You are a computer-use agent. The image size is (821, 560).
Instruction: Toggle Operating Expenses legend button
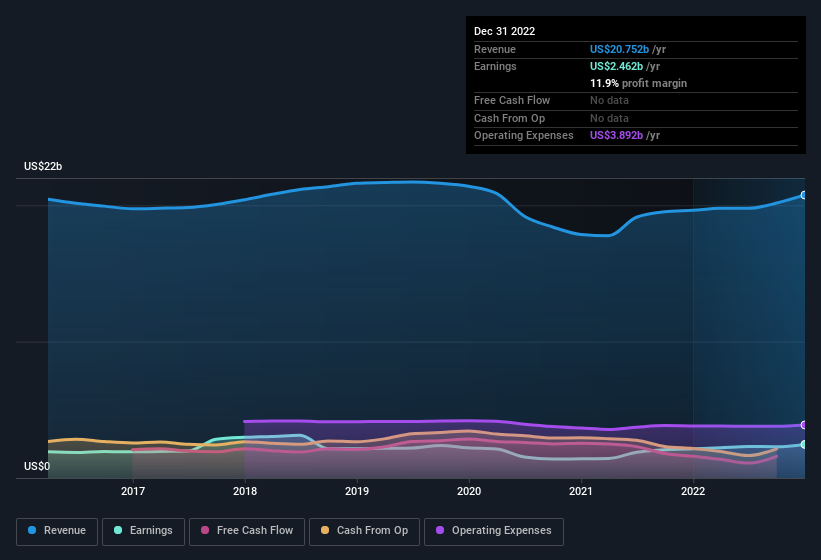pyautogui.click(x=494, y=531)
